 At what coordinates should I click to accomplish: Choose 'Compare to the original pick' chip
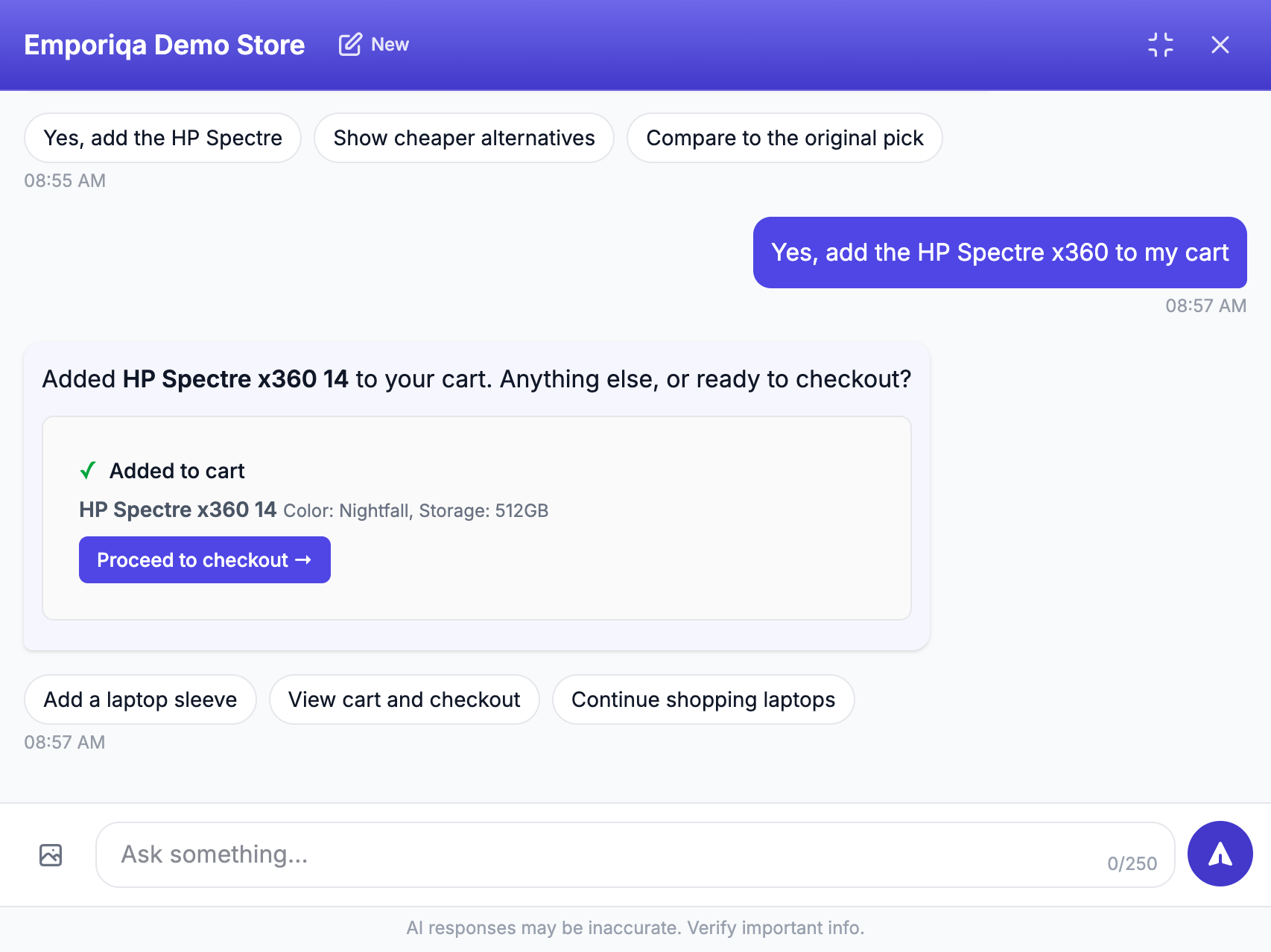785,138
